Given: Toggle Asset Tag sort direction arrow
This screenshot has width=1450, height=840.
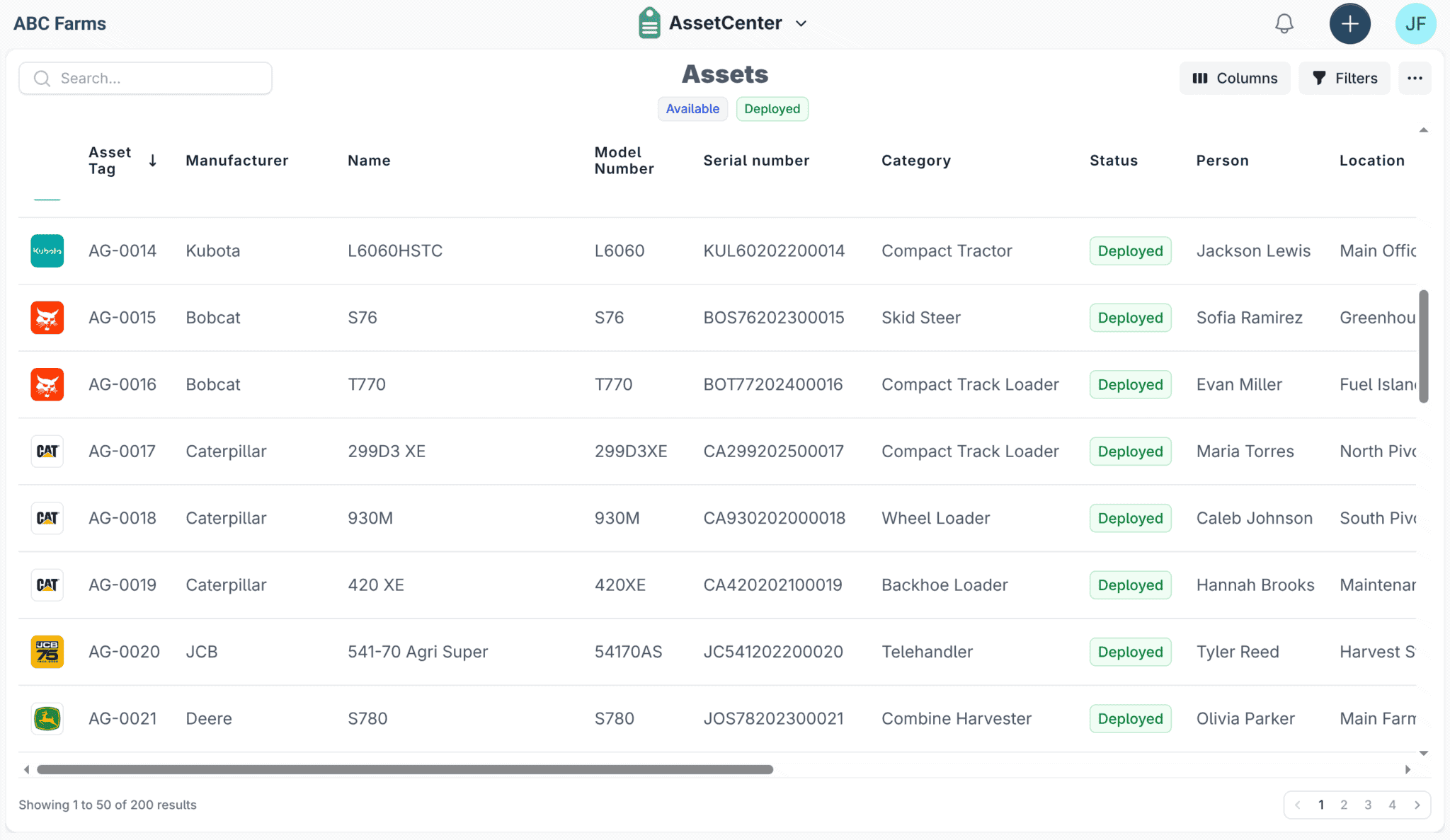Looking at the screenshot, I should tap(152, 161).
